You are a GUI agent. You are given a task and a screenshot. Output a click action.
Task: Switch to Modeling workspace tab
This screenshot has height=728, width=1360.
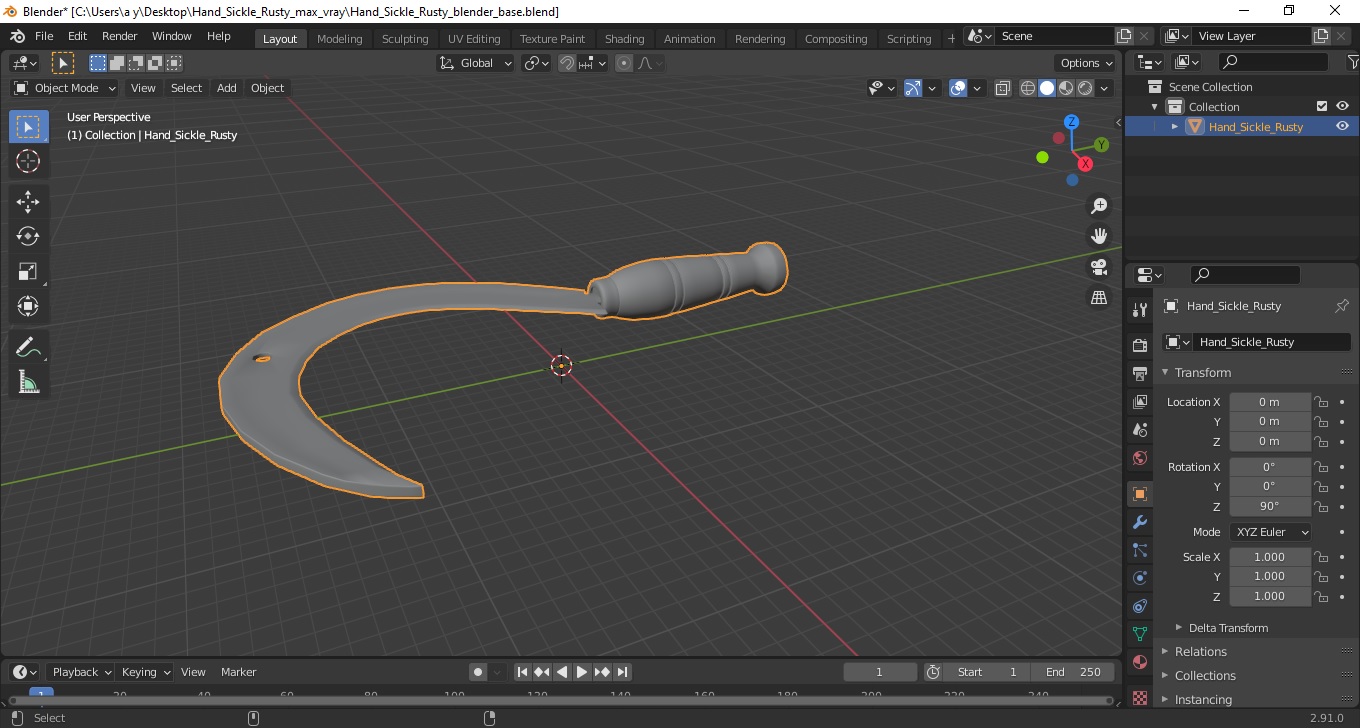[339, 39]
